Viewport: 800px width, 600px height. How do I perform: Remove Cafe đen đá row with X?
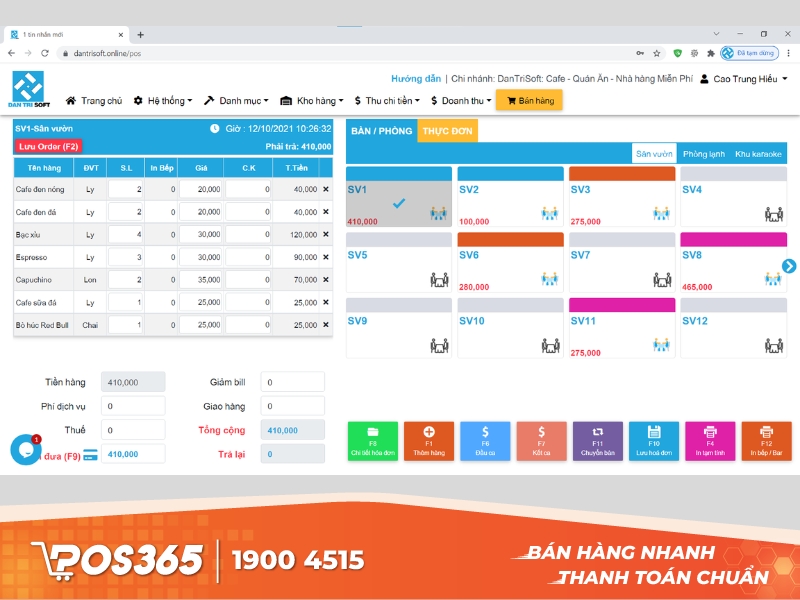click(x=326, y=212)
